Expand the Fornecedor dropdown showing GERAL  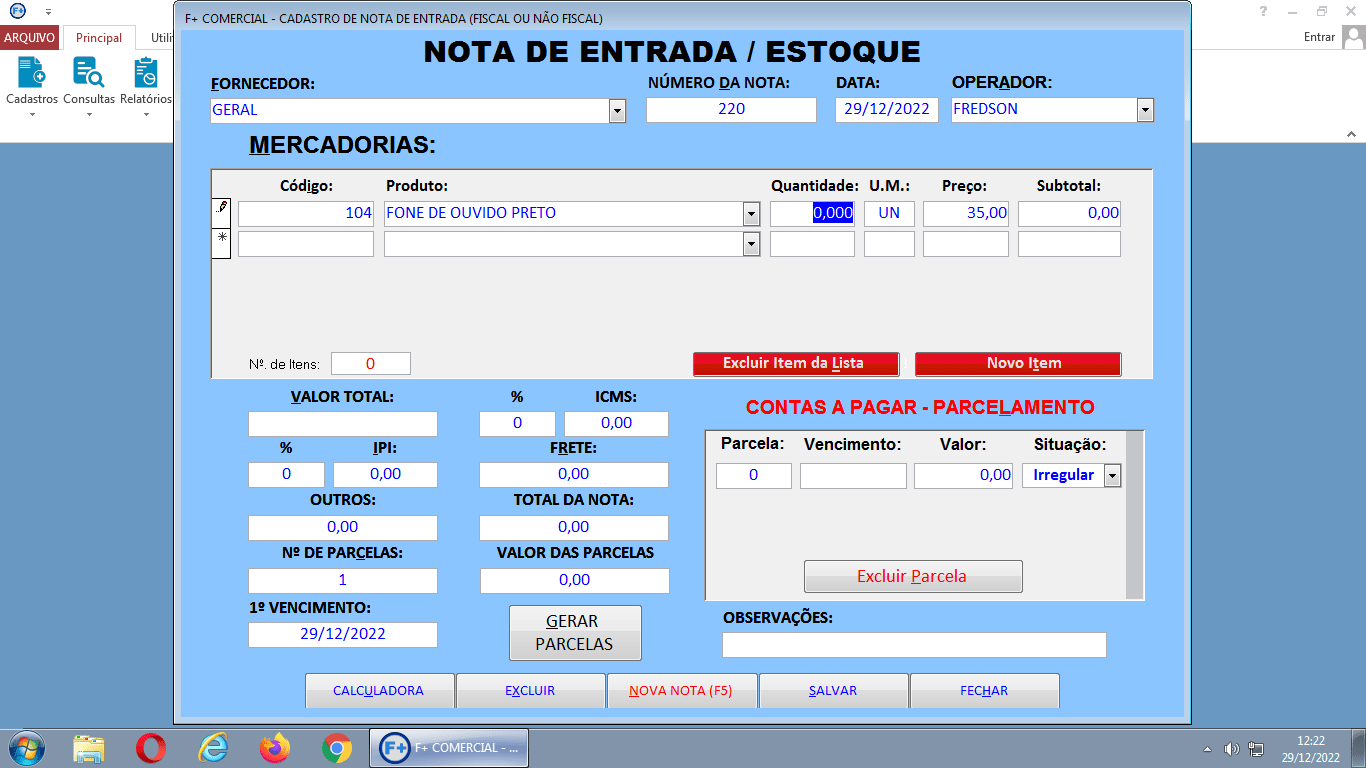[x=617, y=111]
